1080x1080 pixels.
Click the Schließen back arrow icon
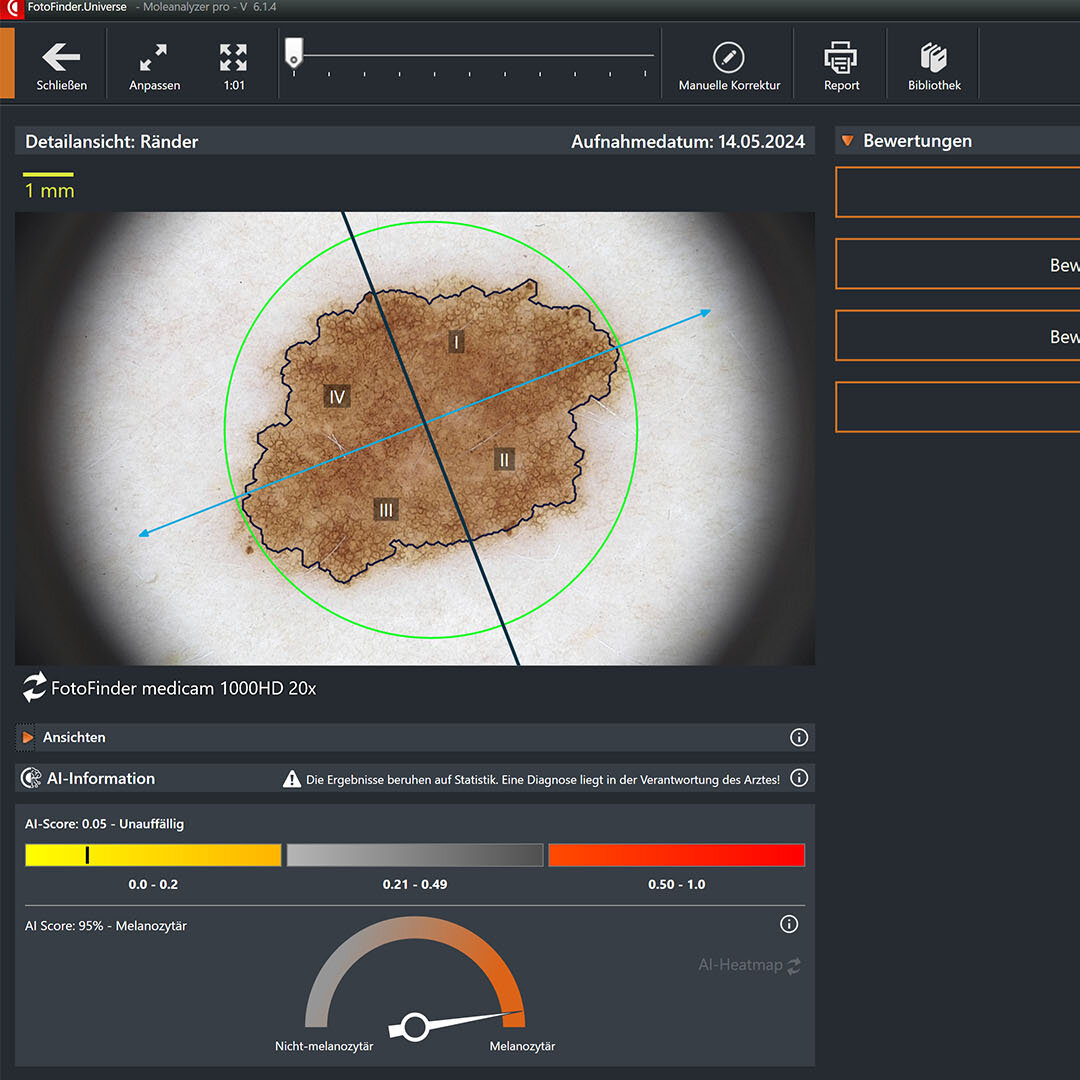coord(61,58)
